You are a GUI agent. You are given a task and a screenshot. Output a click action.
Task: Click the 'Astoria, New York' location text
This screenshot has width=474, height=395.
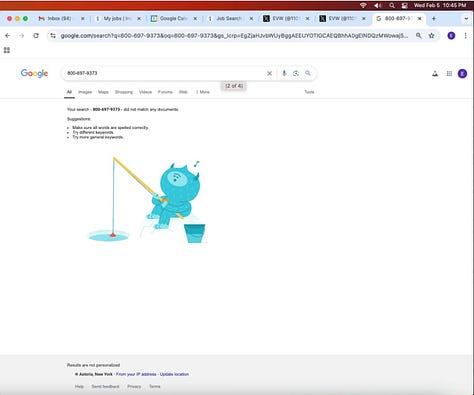(96, 374)
